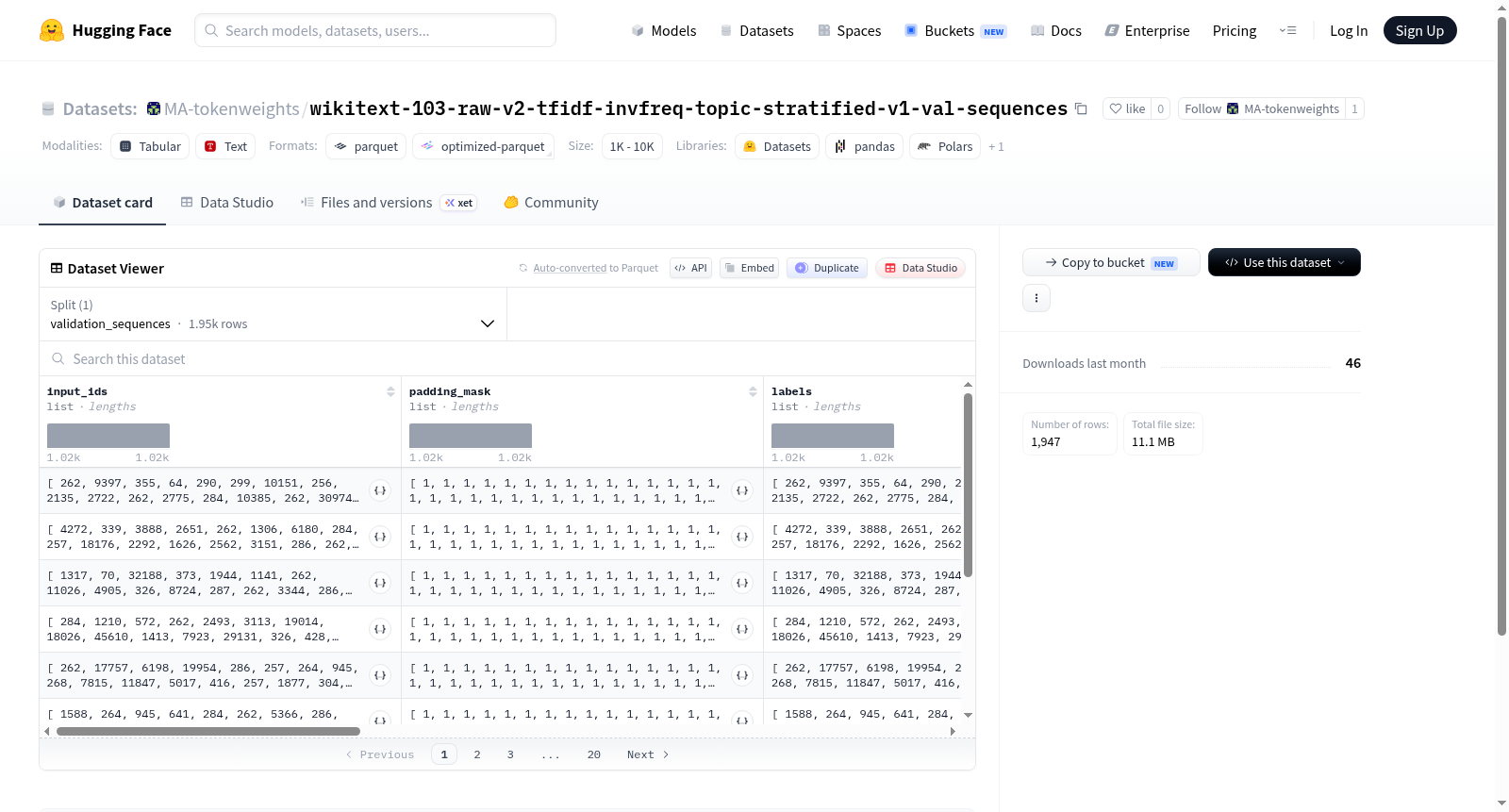
Task: Open Data Studio from viewer toolbar
Action: pyautogui.click(x=920, y=268)
